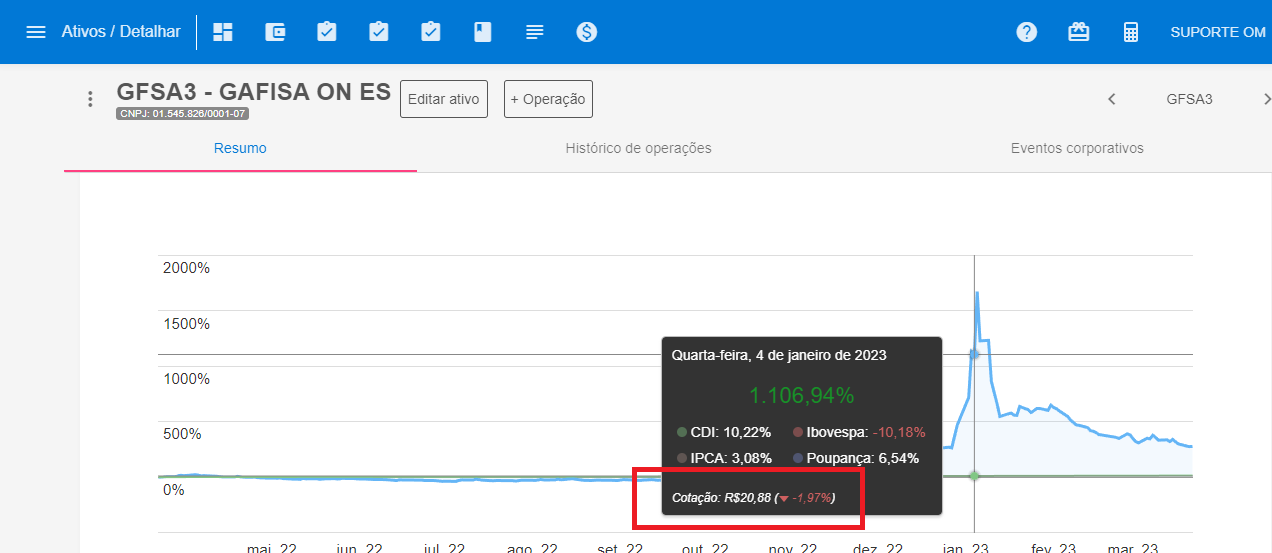Click the wallet icon in toolbar
This screenshot has width=1272, height=553.
tap(275, 32)
